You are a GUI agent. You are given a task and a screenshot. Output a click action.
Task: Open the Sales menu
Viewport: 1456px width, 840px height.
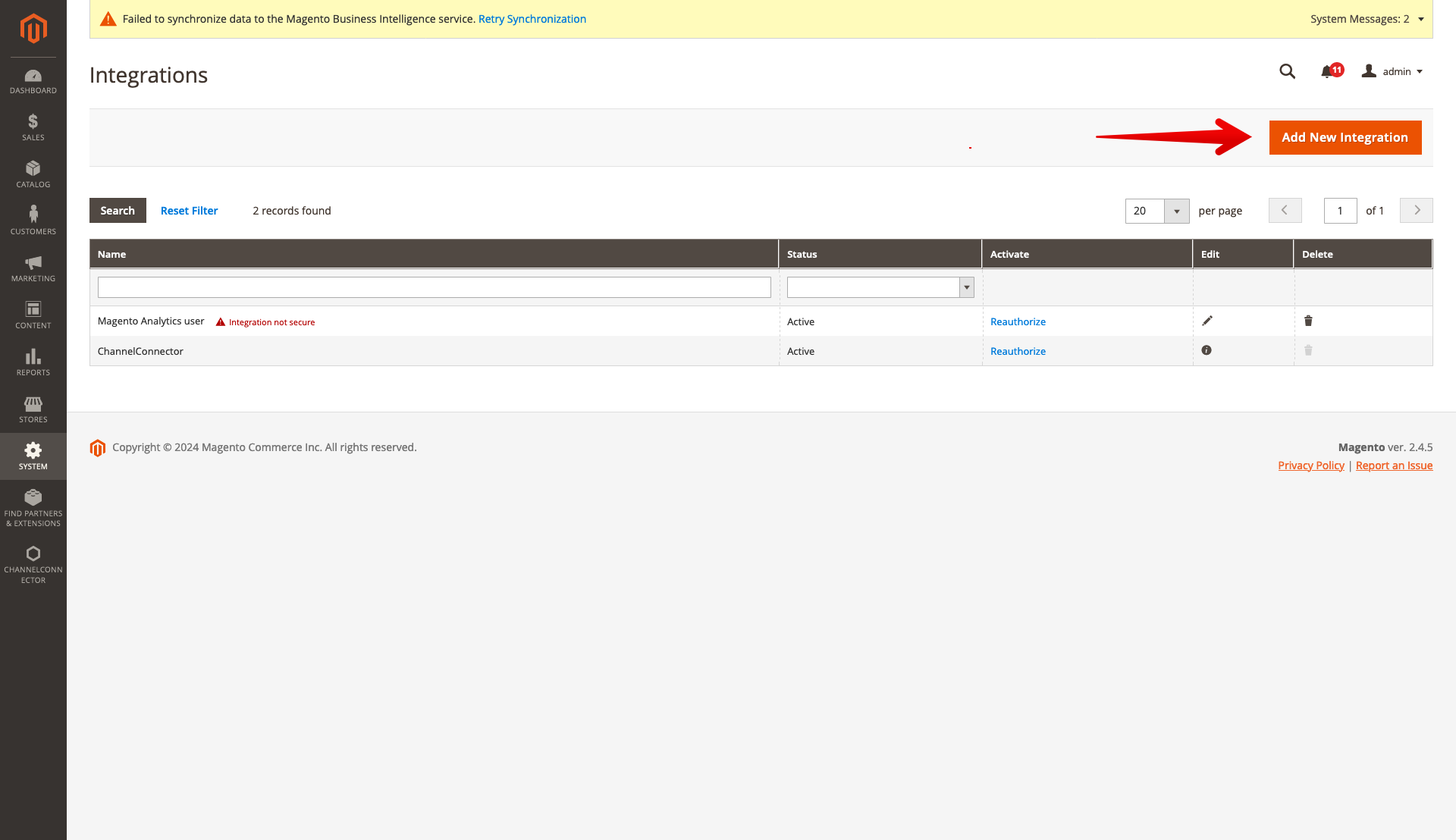pyautogui.click(x=33, y=127)
